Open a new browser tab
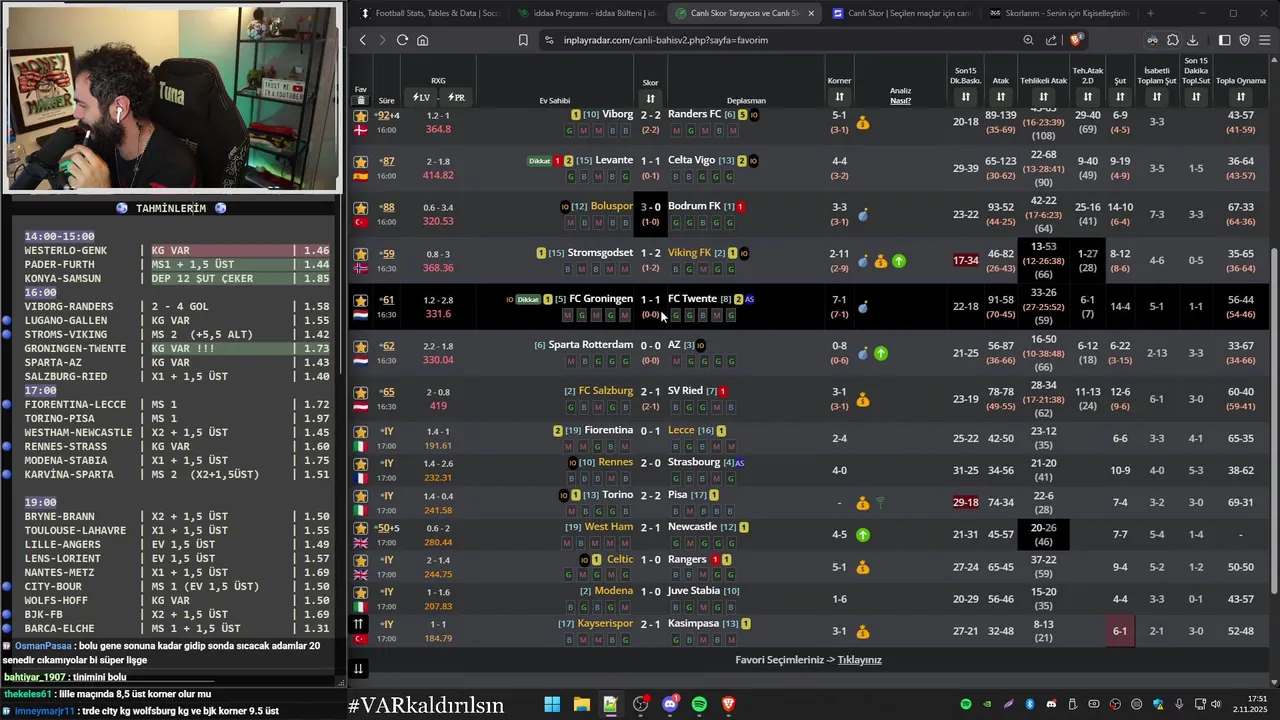The image size is (1280, 720). [1150, 13]
